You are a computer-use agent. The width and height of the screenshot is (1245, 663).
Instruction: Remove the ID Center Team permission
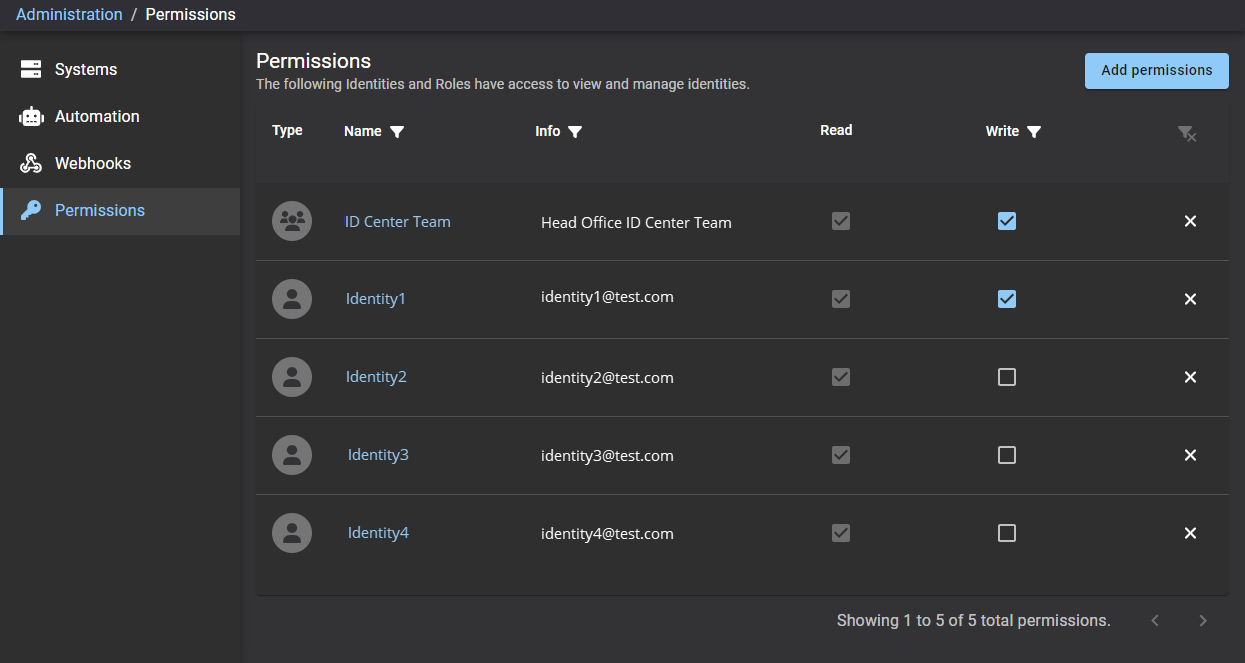[1190, 221]
